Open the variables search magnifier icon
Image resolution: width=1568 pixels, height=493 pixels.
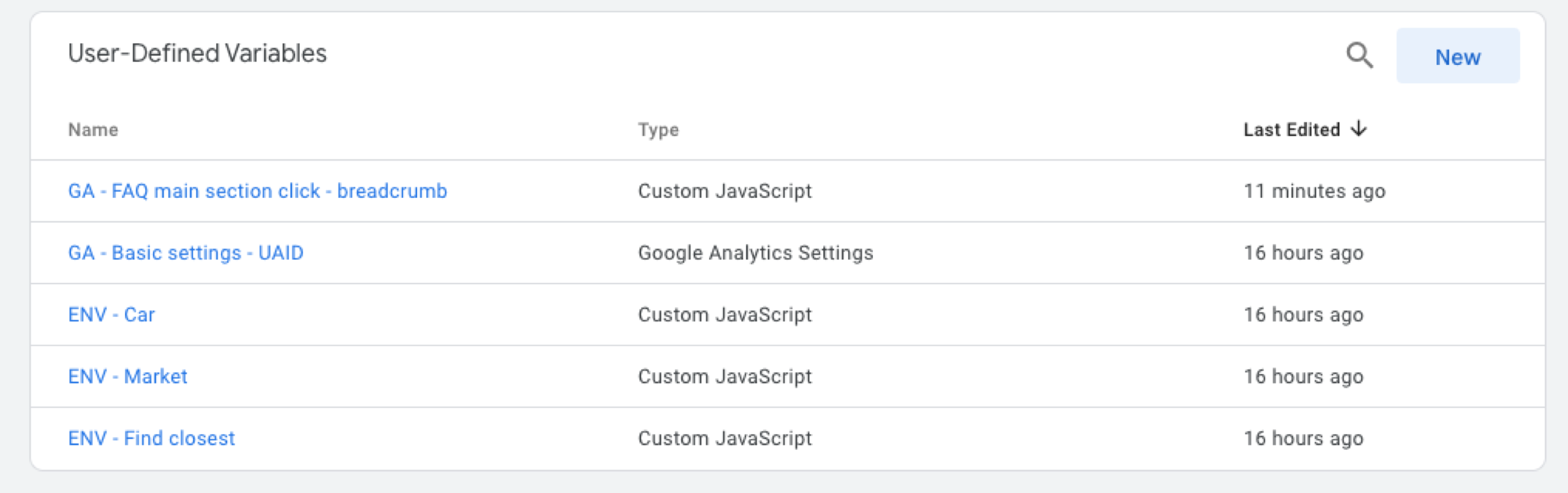[x=1359, y=55]
